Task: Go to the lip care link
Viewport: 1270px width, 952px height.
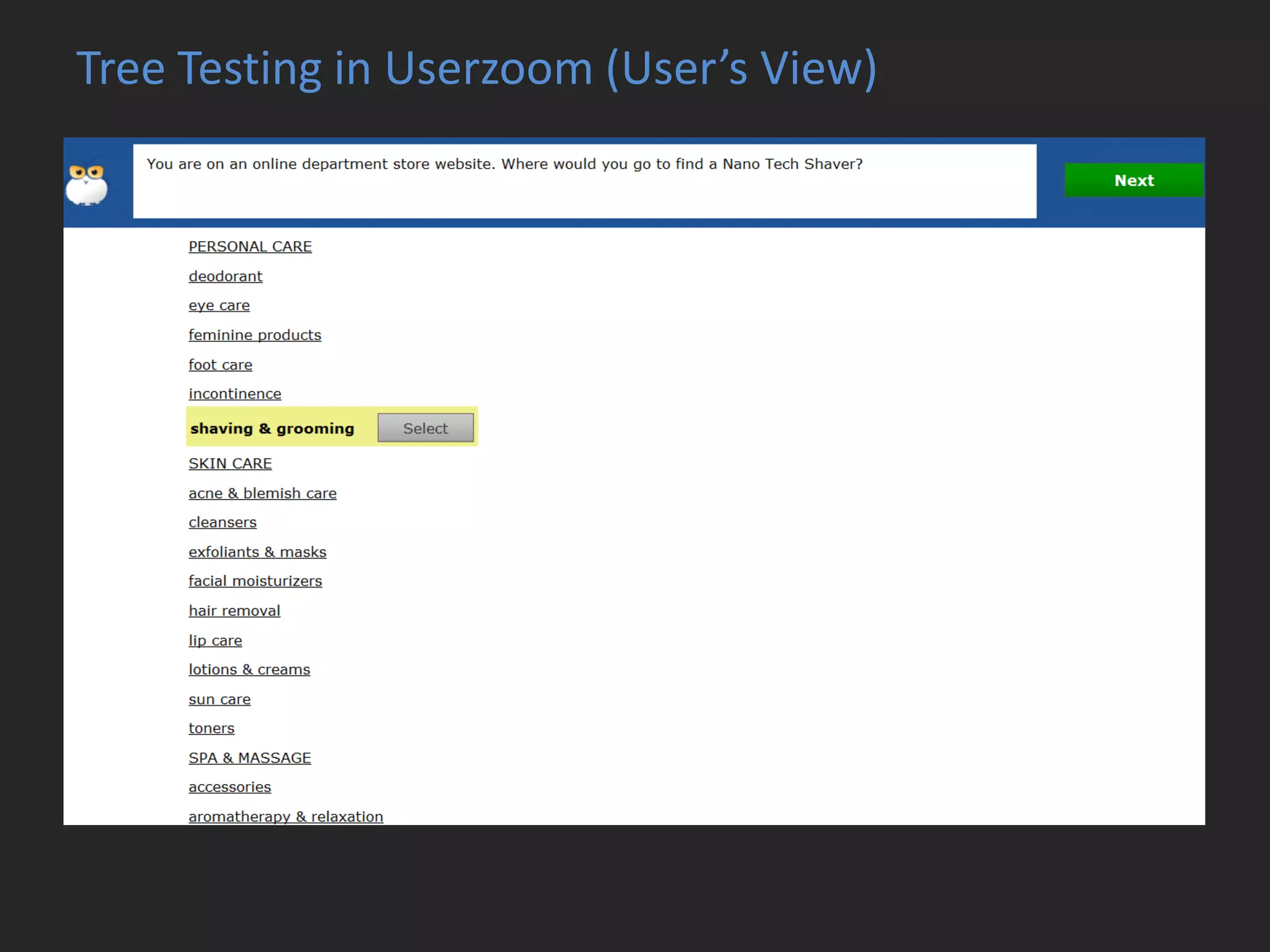Action: pyautogui.click(x=215, y=641)
